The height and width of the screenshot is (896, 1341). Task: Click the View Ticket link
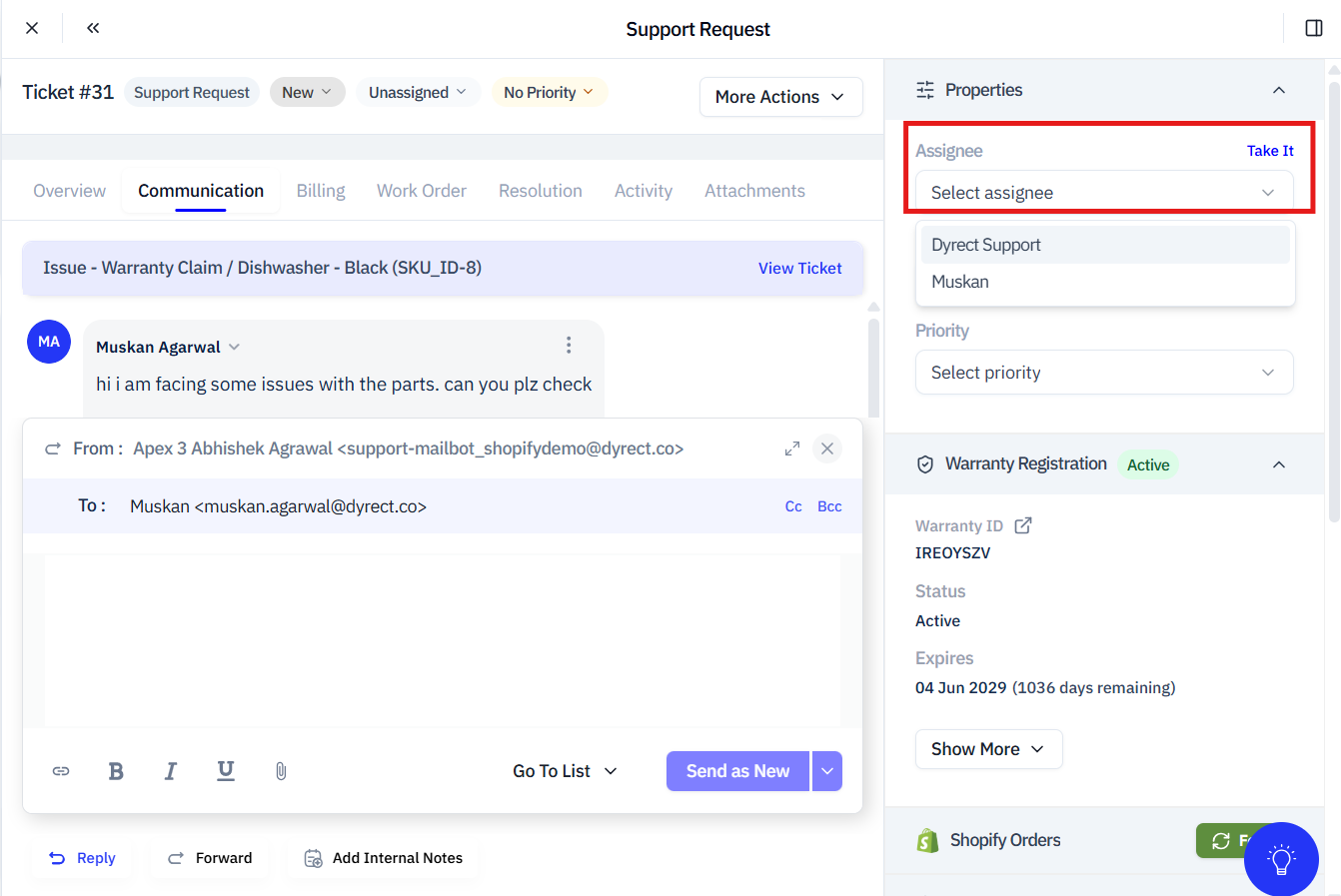point(799,268)
